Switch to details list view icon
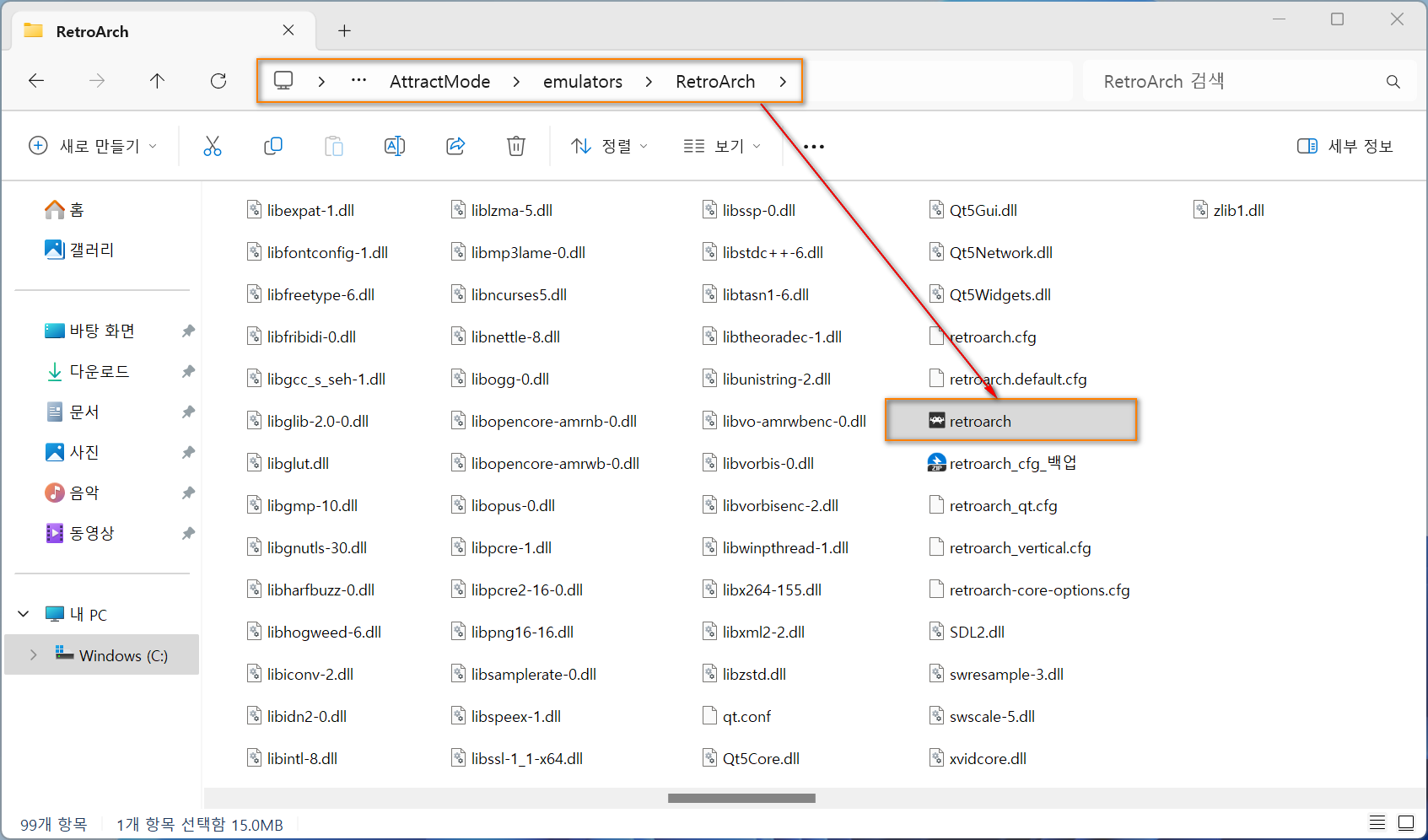The height and width of the screenshot is (840, 1428). coord(1377,822)
